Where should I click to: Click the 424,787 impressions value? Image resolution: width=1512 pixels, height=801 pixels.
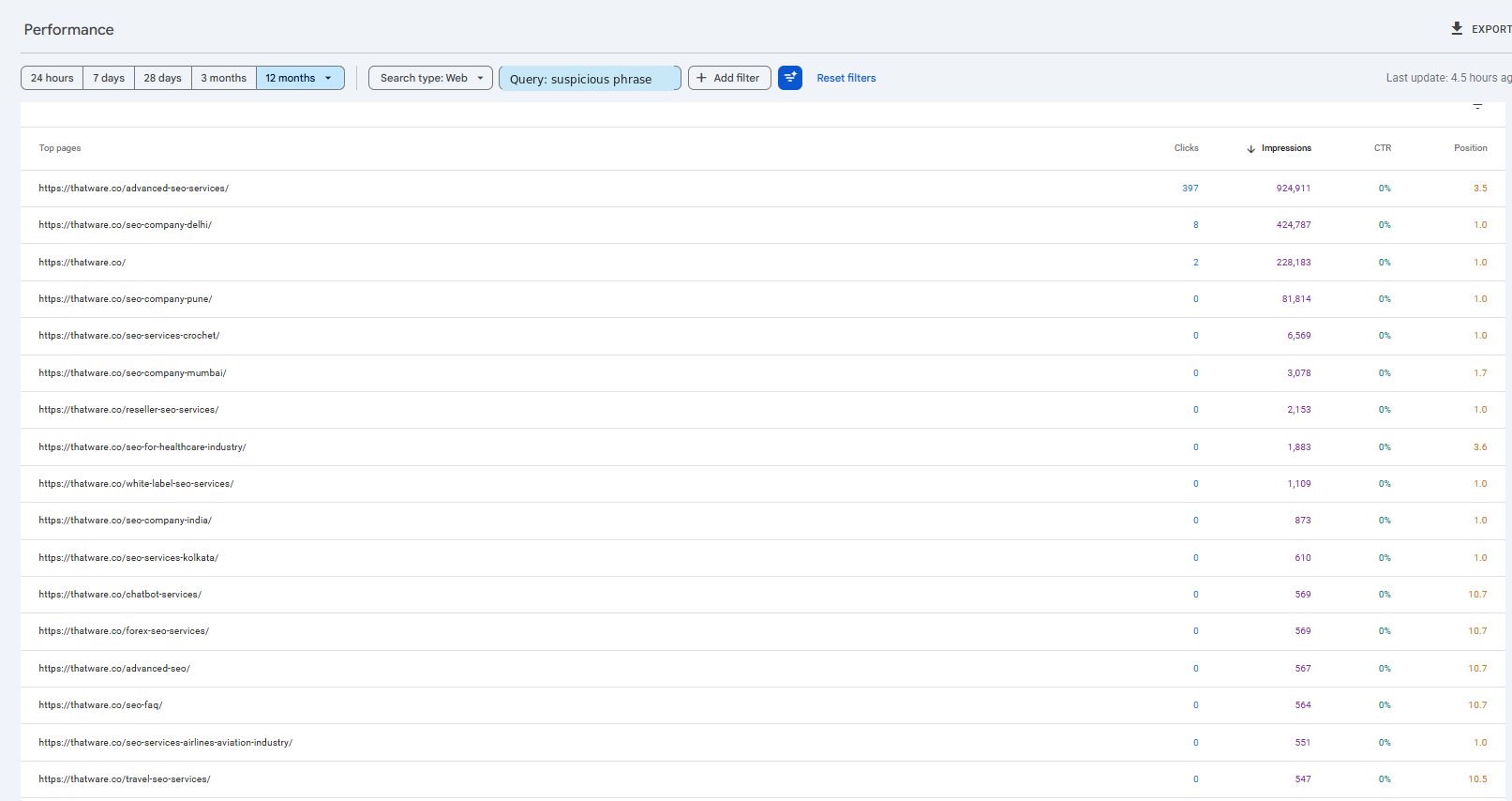1294,225
